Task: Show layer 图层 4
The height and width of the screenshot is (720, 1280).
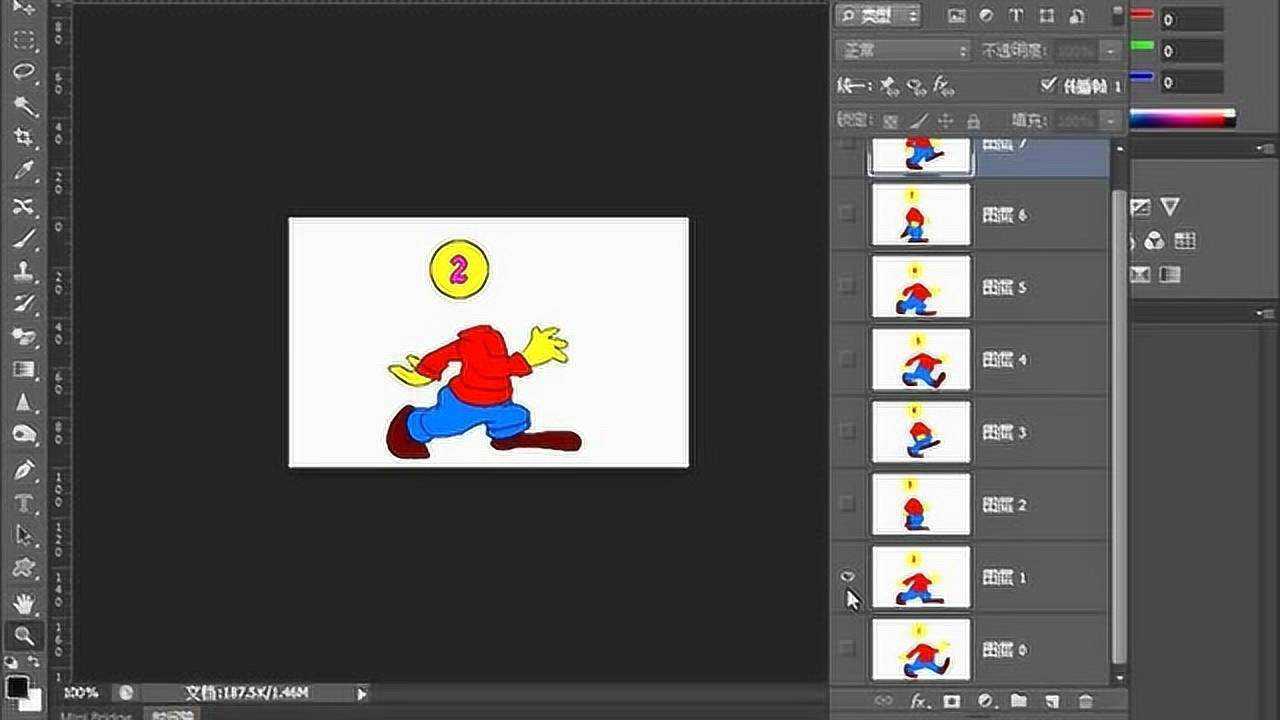Action: click(x=848, y=359)
